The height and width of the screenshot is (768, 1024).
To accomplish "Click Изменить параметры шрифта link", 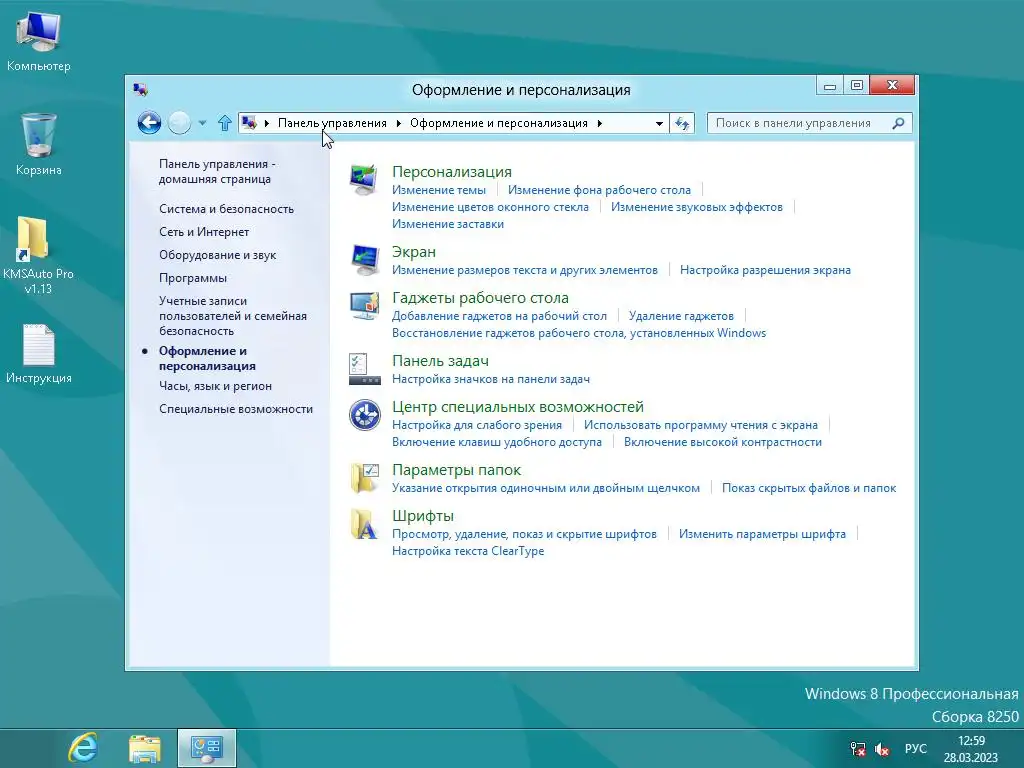I will click(x=762, y=534).
